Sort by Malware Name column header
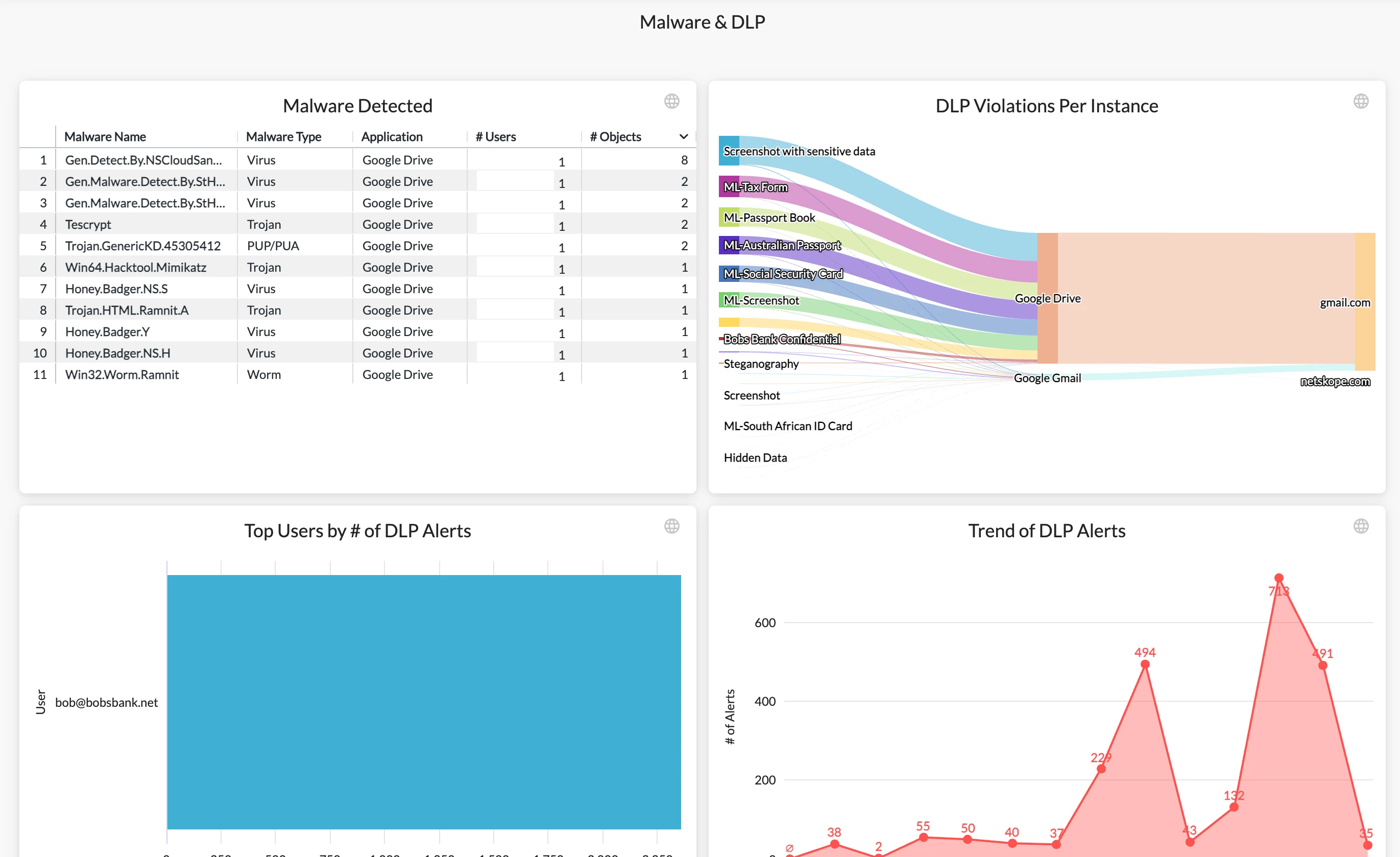This screenshot has height=857, width=1400. click(x=105, y=137)
